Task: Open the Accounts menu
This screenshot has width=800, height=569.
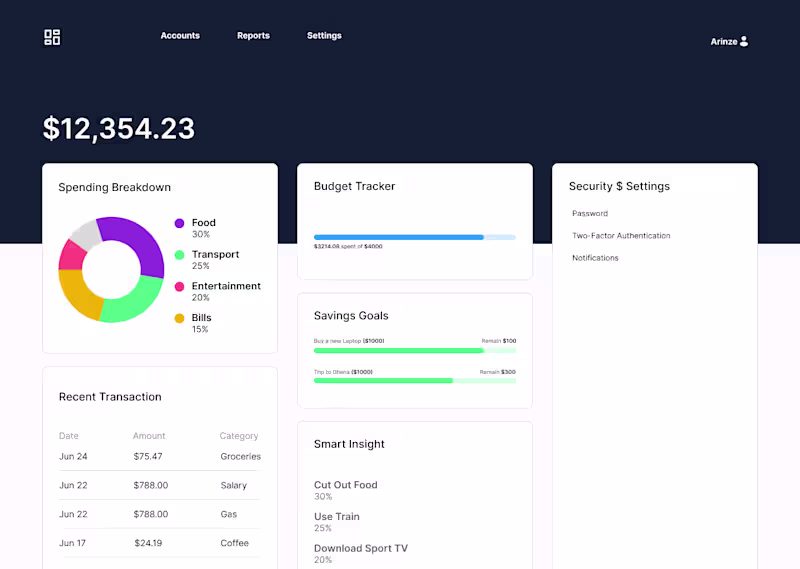Action: point(180,36)
